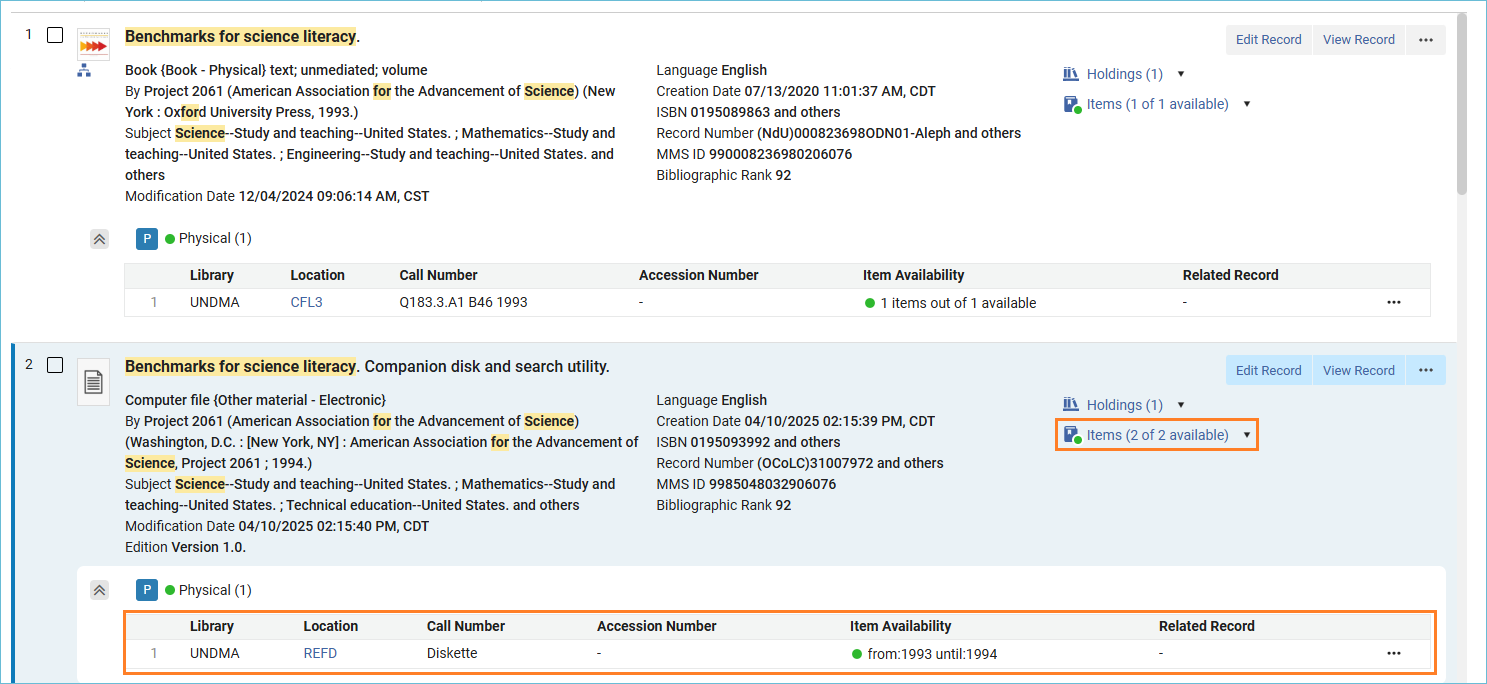1487x684 pixels.
Task: Click Items (1 of 1 available) link
Action: click(x=1157, y=104)
